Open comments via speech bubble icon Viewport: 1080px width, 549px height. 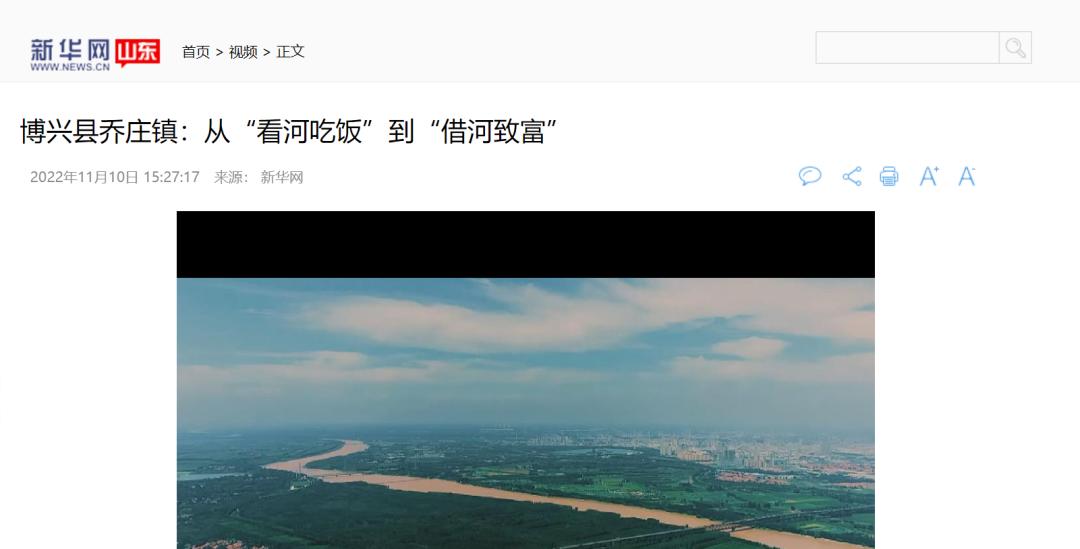pyautogui.click(x=810, y=176)
